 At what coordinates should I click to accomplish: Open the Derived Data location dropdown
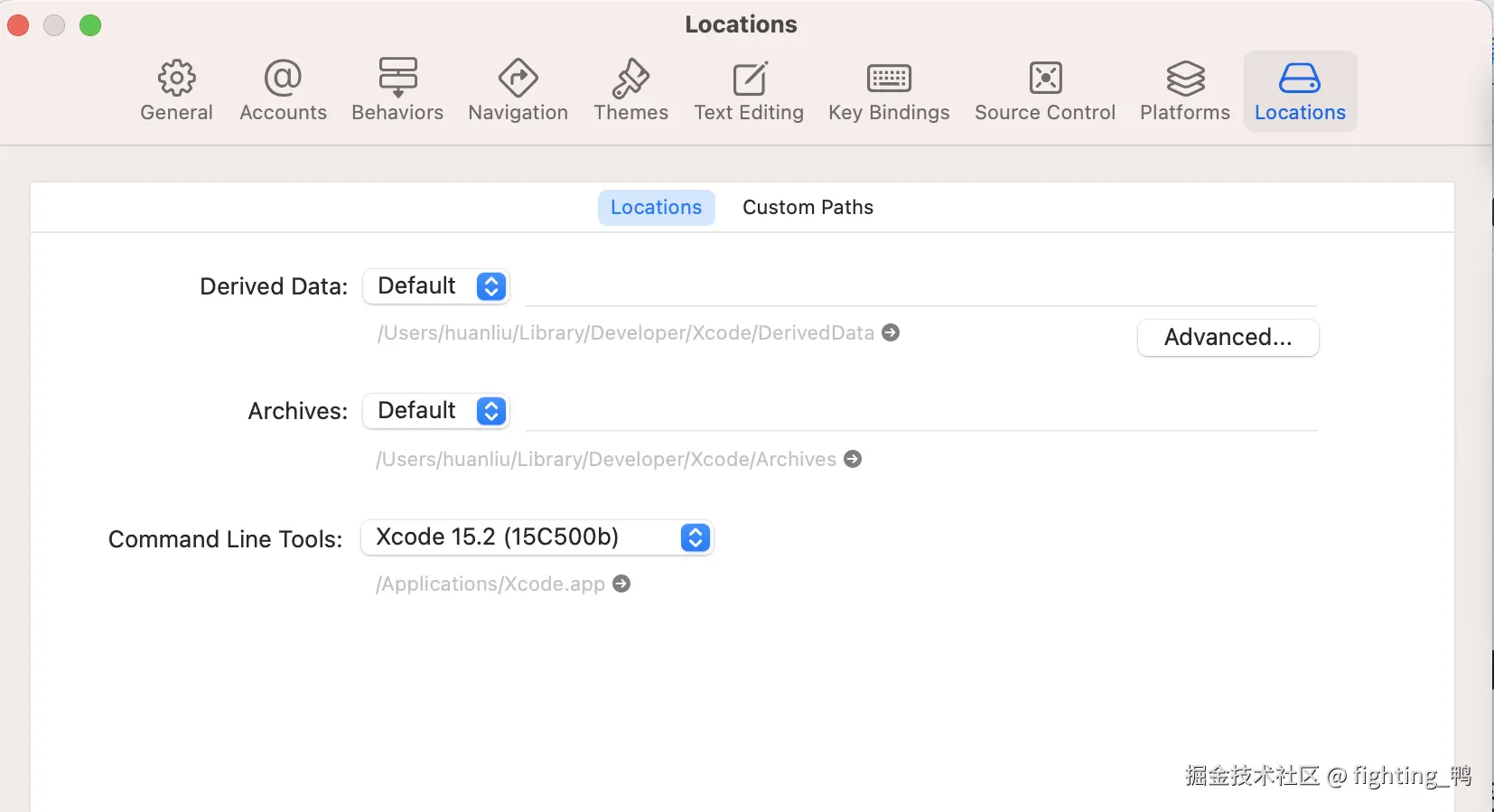436,286
